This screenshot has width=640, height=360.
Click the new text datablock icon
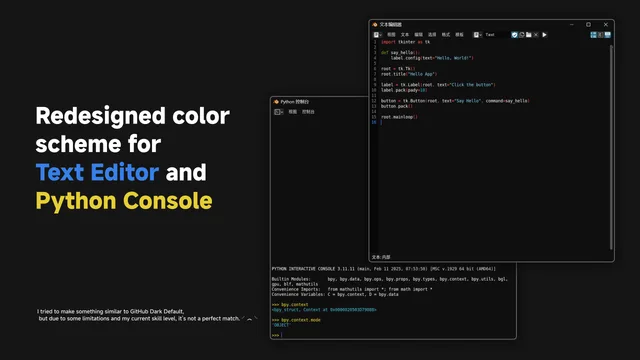[522, 35]
